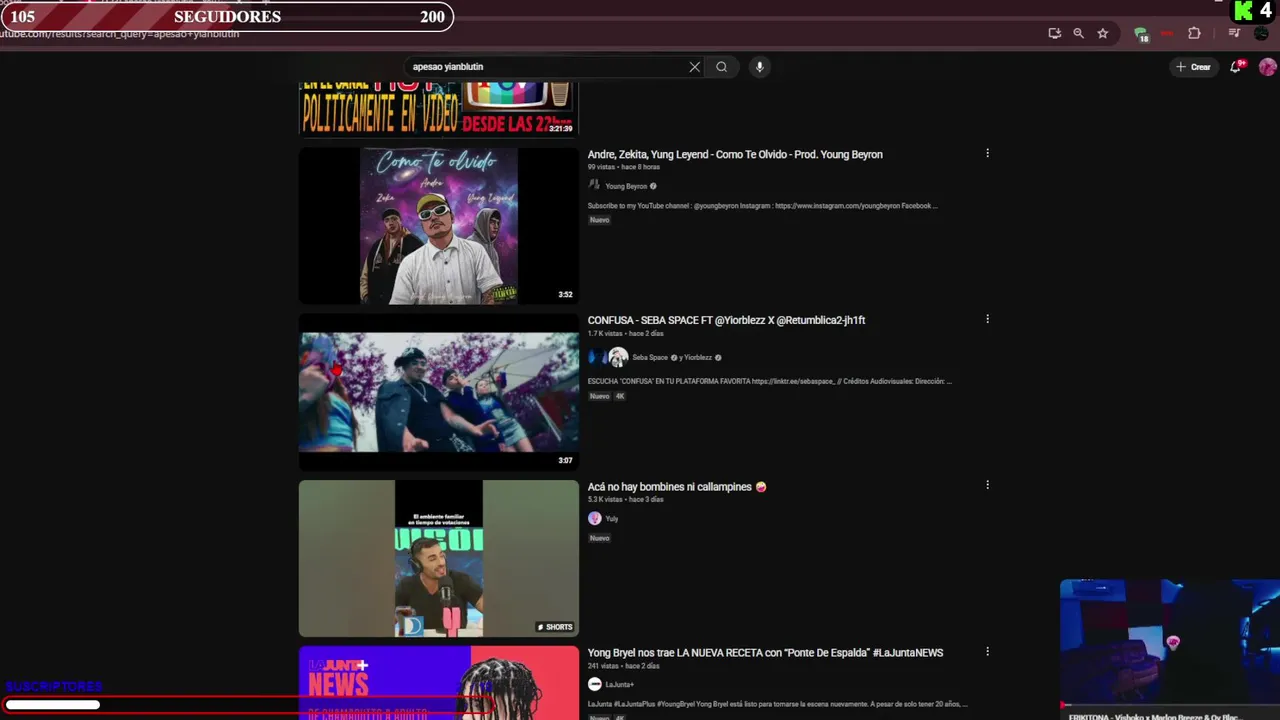Play the 'Politicamente en video' thumbnail

439,110
